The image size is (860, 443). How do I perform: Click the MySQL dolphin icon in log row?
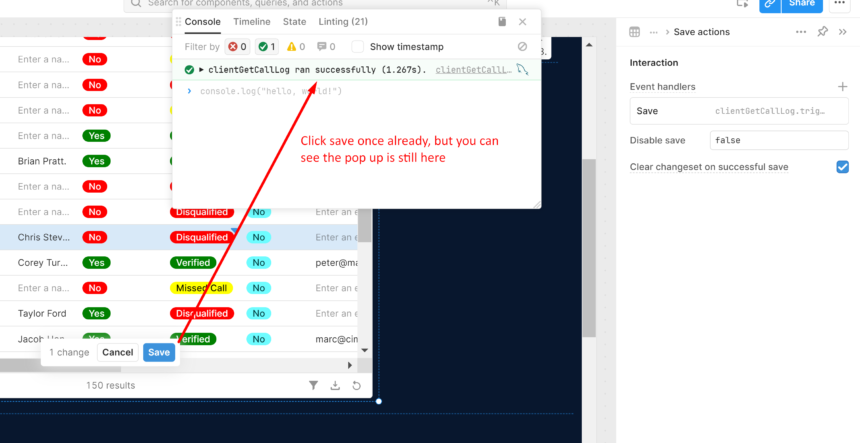522,70
